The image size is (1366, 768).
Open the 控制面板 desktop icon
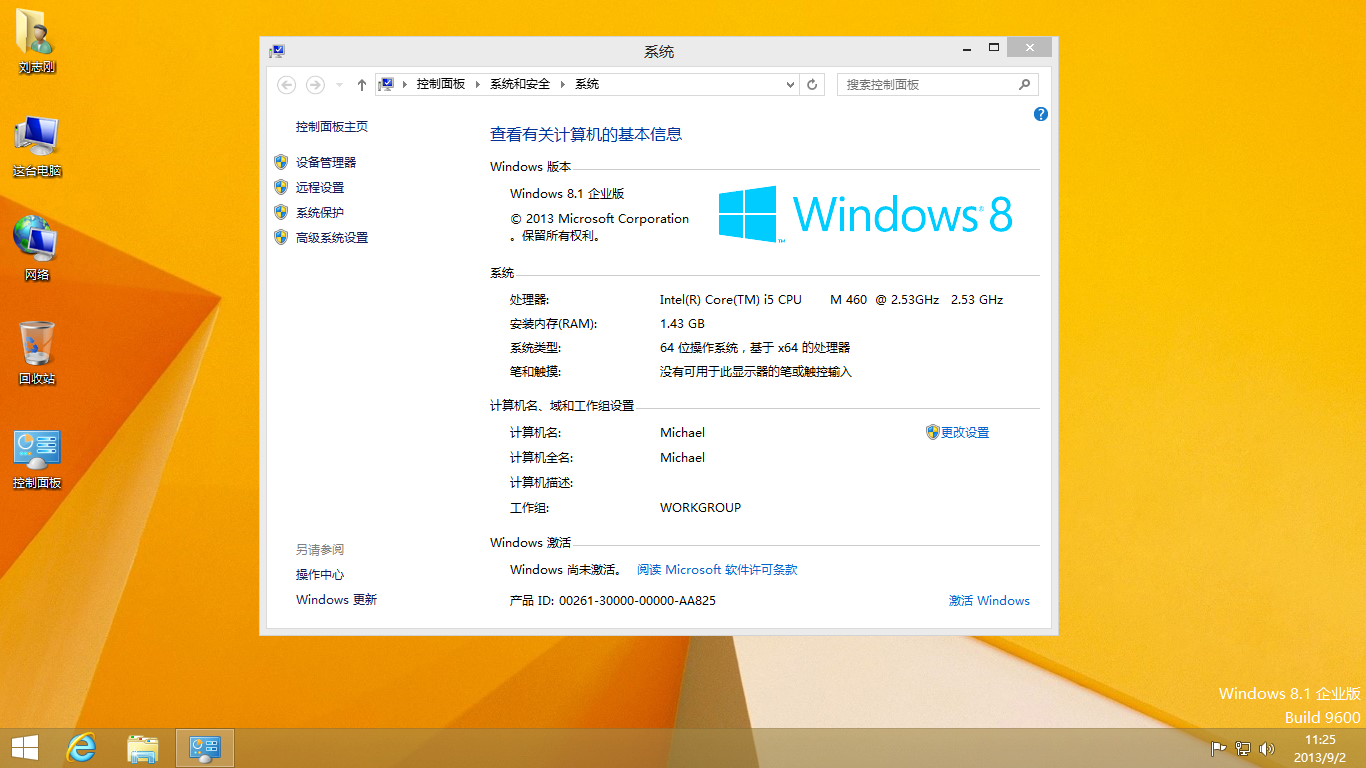(37, 459)
